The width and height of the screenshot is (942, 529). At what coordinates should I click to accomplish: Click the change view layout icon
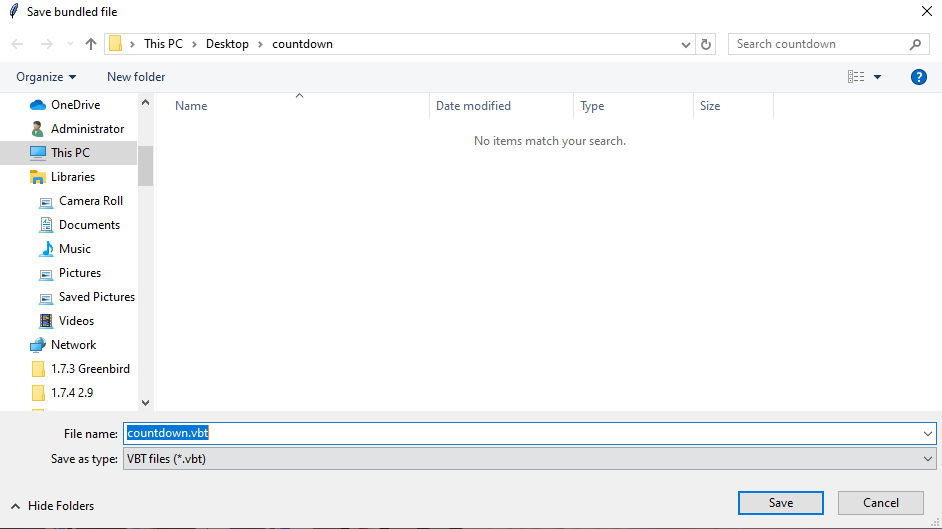pyautogui.click(x=856, y=77)
